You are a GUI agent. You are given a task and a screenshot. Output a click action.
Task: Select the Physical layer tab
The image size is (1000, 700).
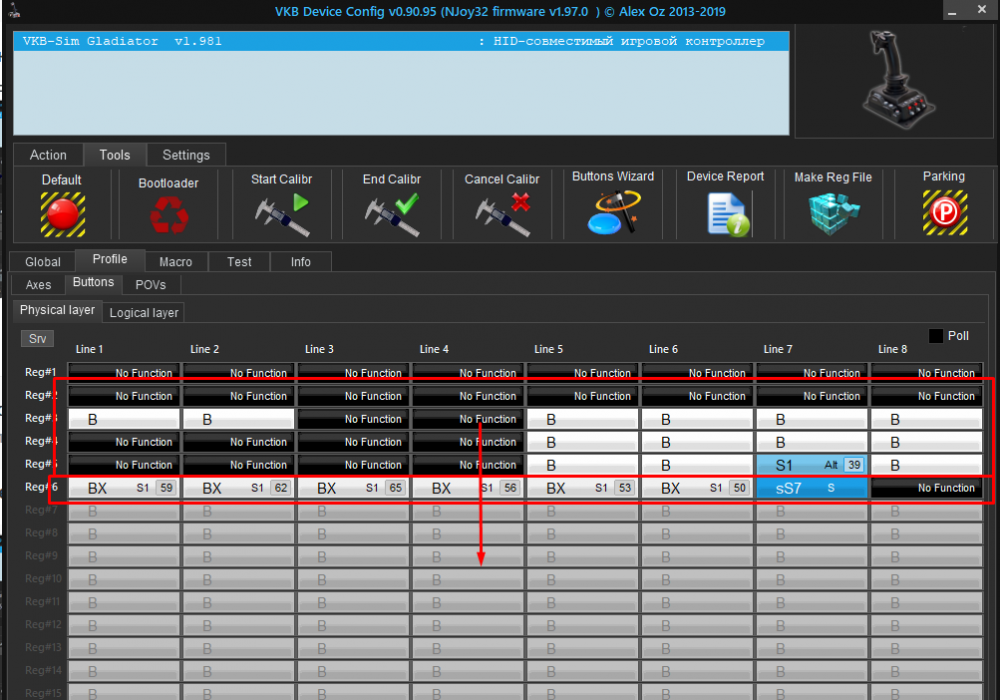click(x=57, y=310)
